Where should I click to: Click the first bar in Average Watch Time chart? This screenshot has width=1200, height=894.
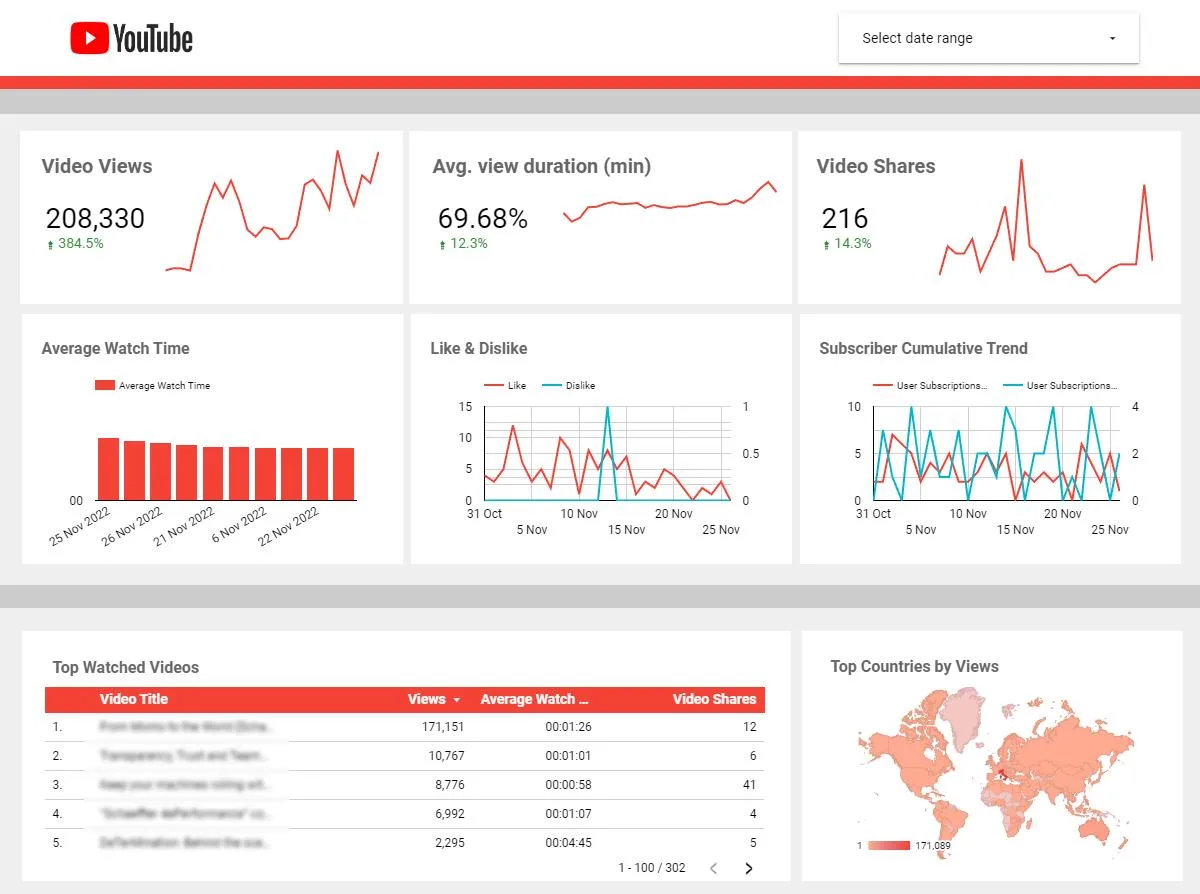click(x=108, y=468)
